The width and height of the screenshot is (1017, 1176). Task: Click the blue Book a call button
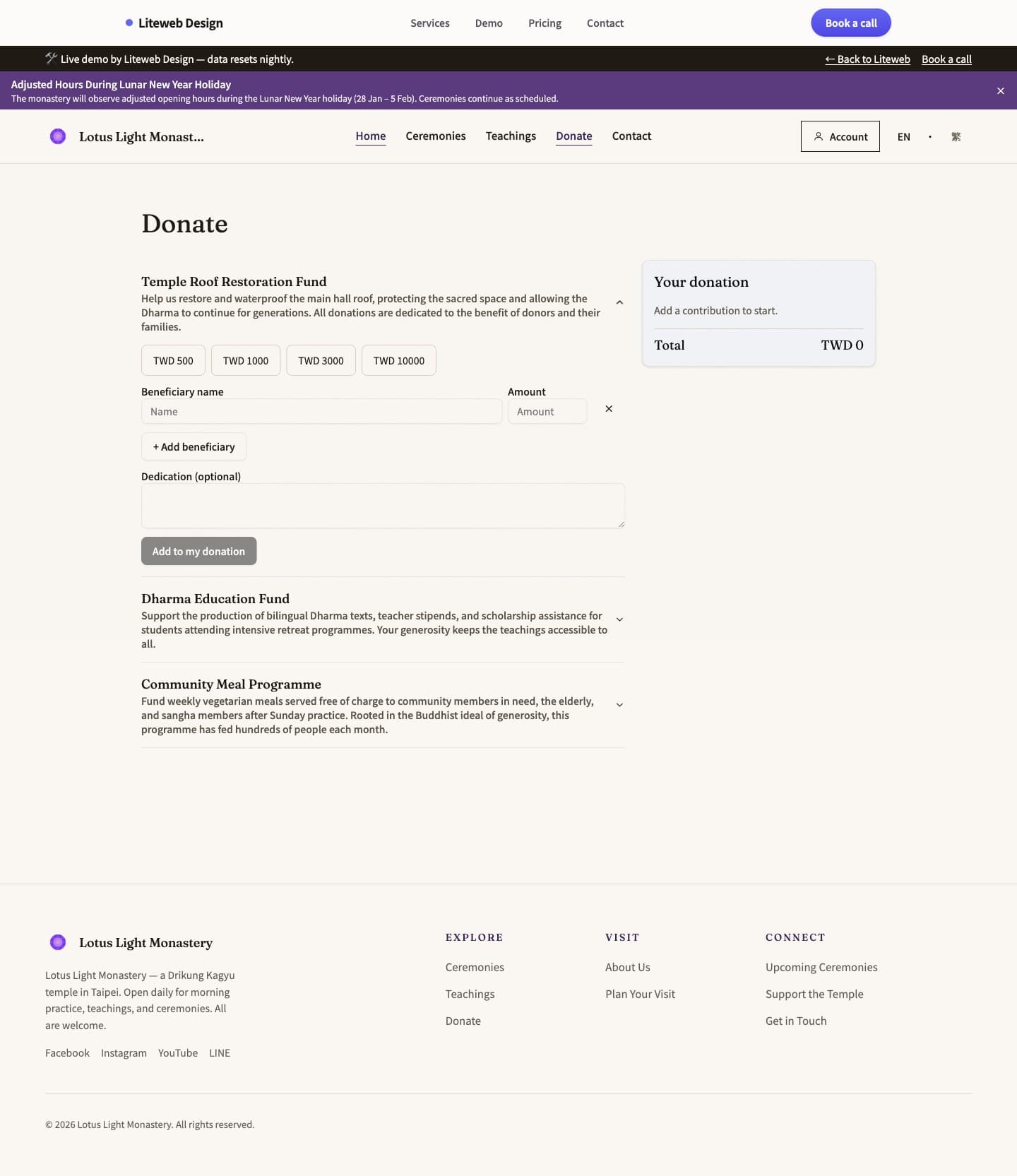[851, 23]
